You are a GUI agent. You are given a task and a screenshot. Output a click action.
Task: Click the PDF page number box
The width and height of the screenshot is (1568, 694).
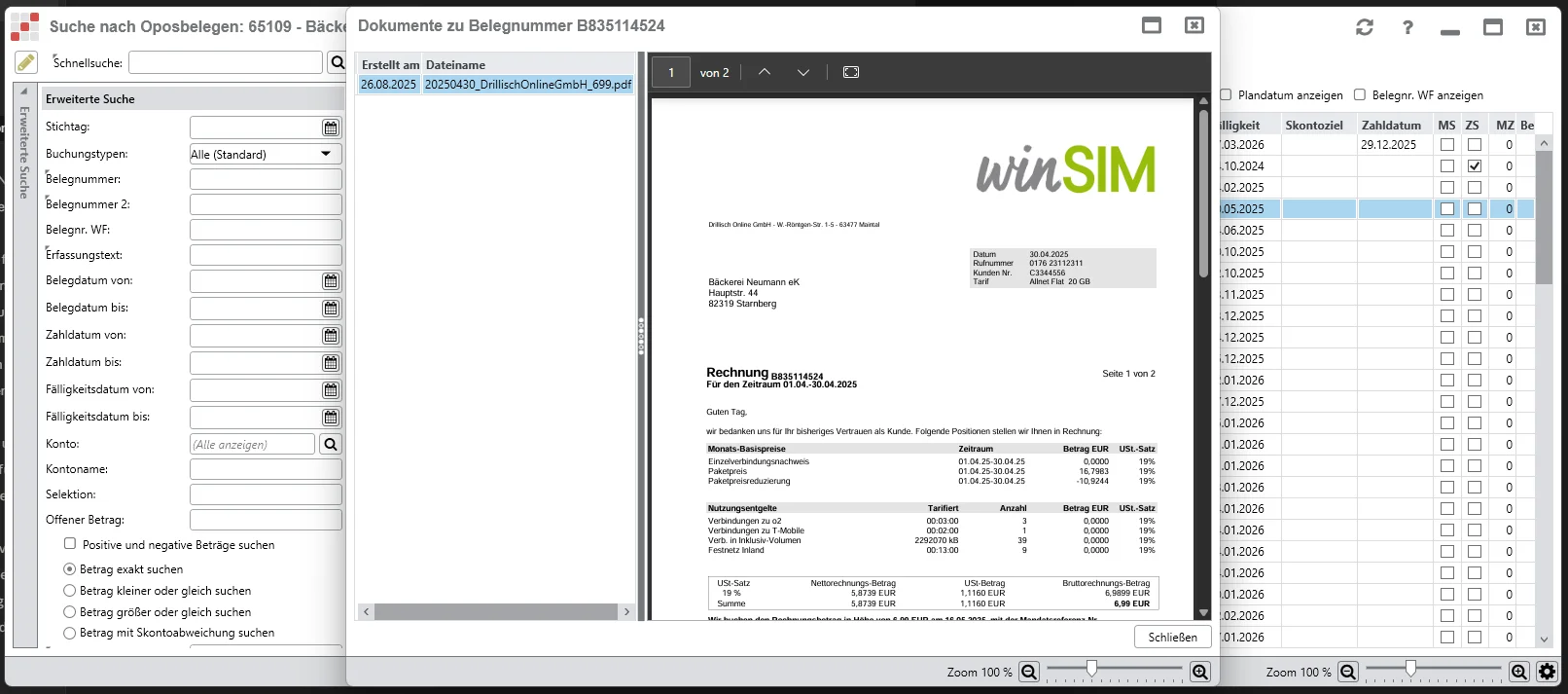tap(671, 72)
